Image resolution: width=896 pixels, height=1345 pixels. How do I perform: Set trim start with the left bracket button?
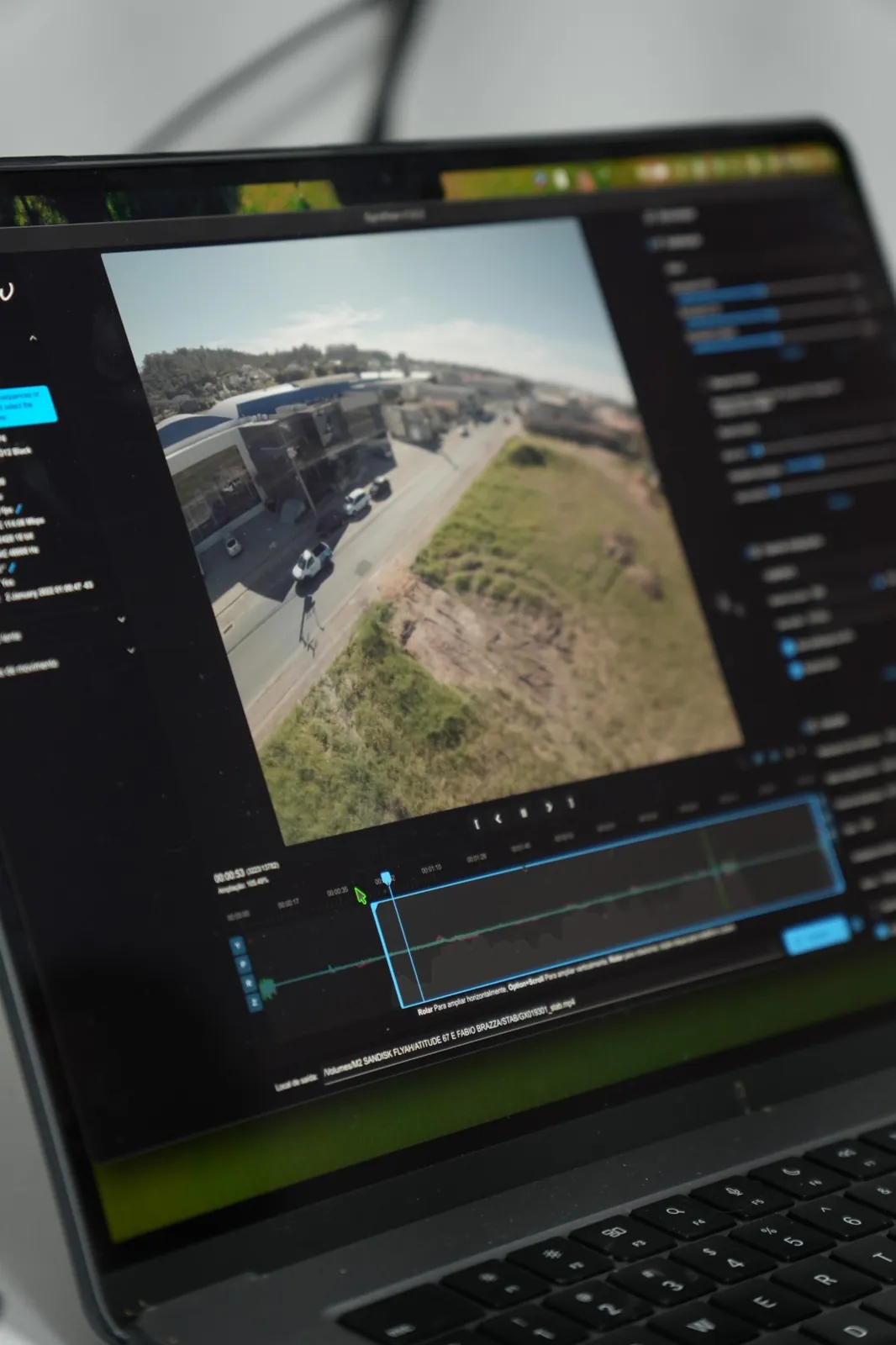pyautogui.click(x=477, y=824)
